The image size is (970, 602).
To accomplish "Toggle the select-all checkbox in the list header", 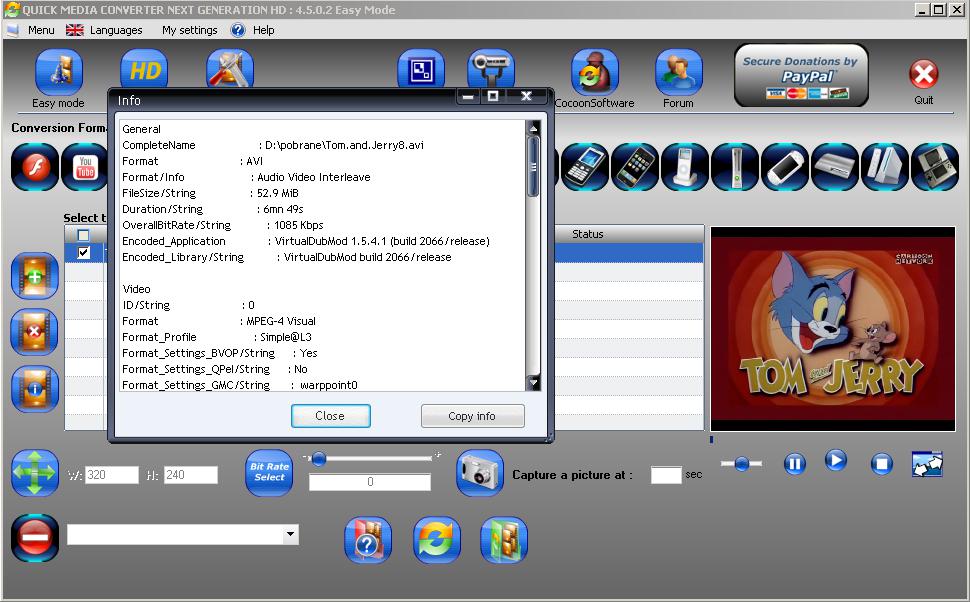I will point(83,234).
